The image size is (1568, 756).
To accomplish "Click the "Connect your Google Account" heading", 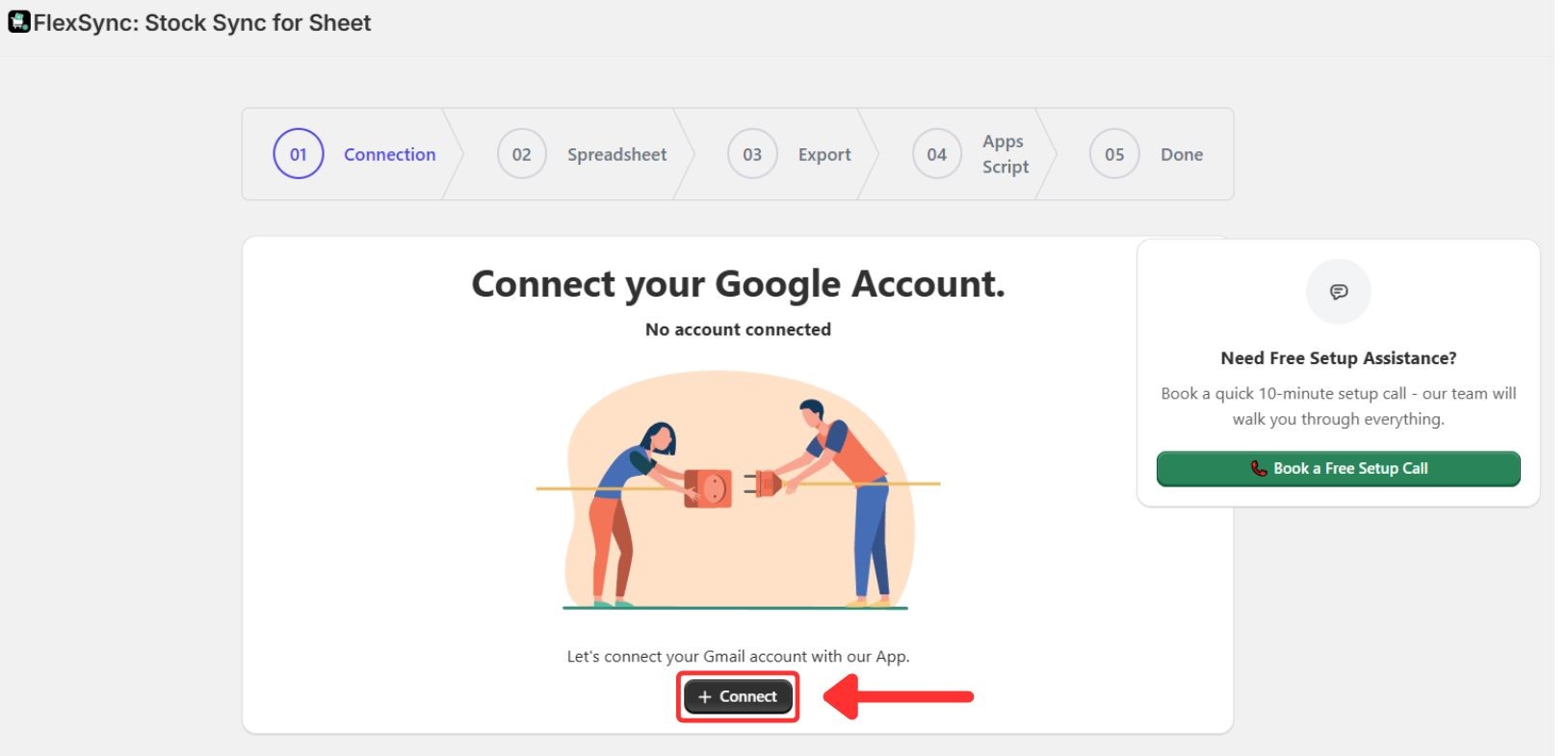I will (738, 284).
